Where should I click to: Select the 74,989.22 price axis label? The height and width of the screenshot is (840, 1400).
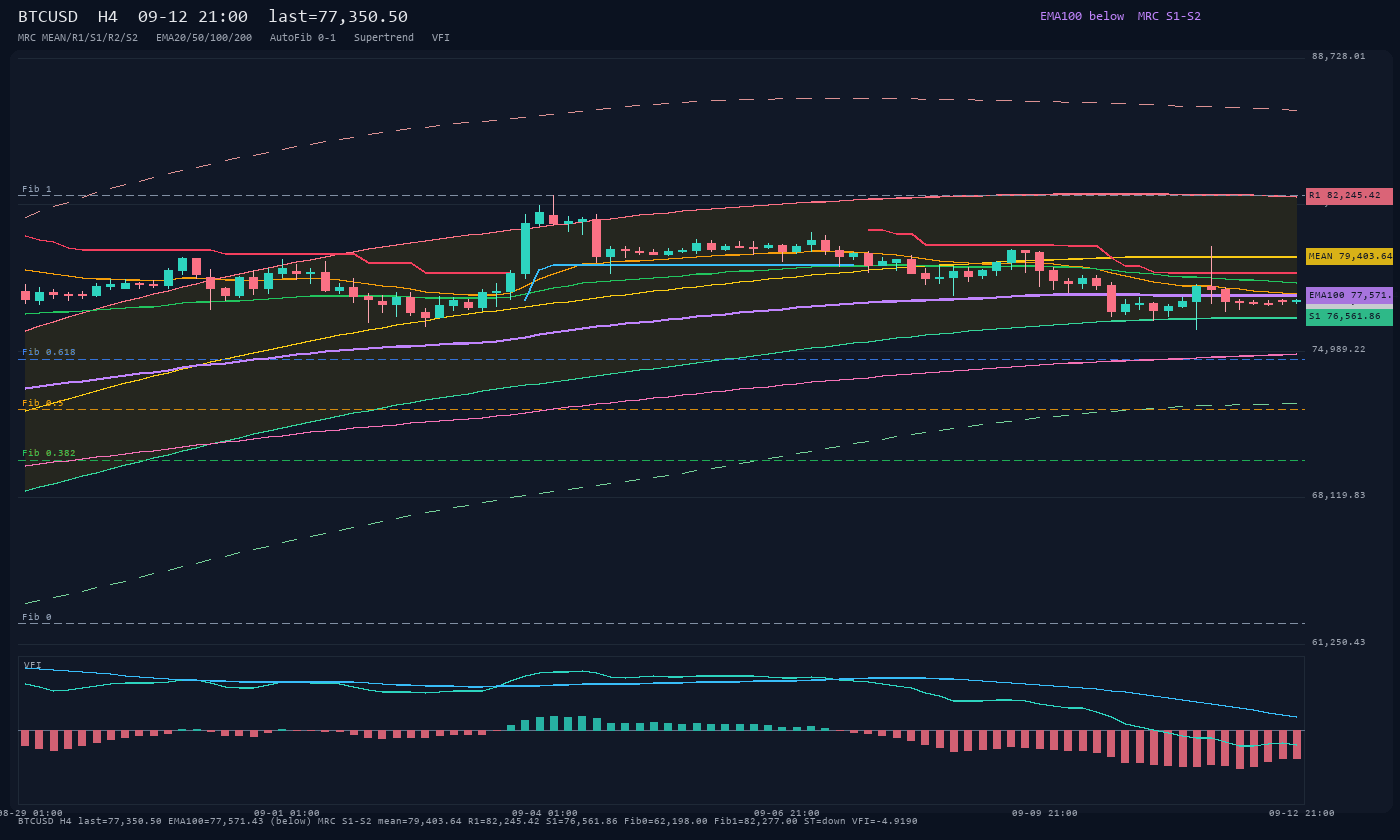[1338, 349]
